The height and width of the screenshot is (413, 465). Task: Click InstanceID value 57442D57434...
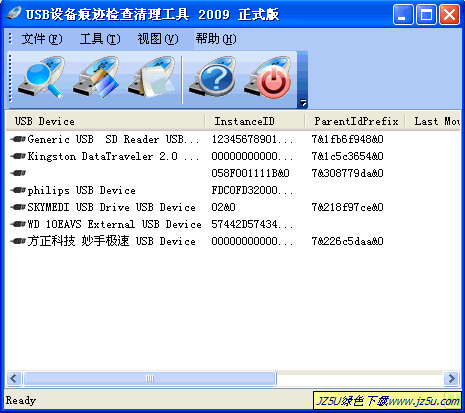tap(252, 224)
